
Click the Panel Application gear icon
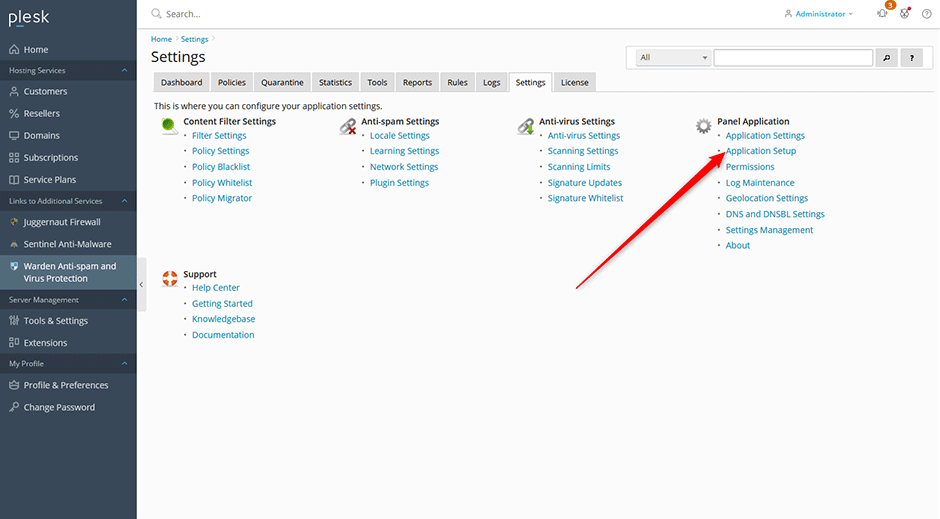703,126
